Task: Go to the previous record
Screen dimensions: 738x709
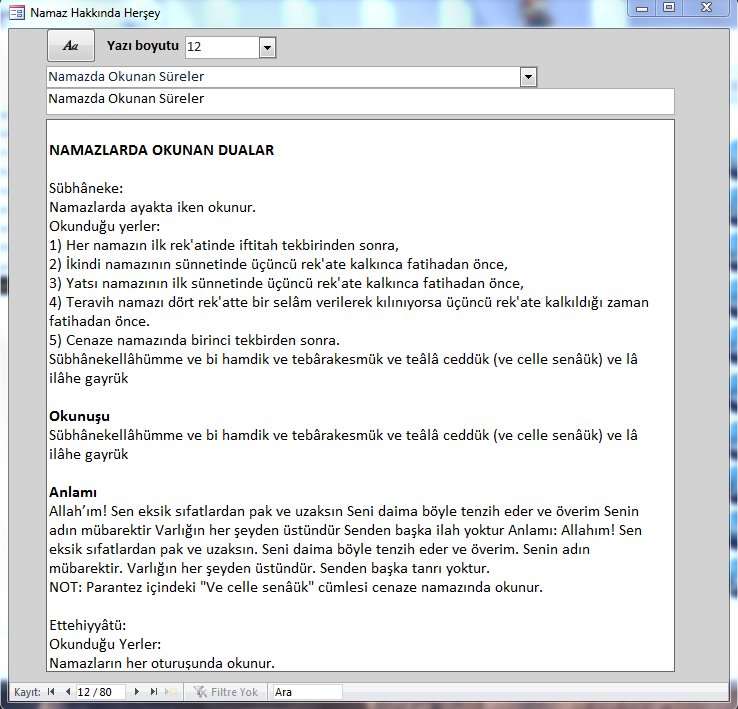Action: [x=67, y=692]
